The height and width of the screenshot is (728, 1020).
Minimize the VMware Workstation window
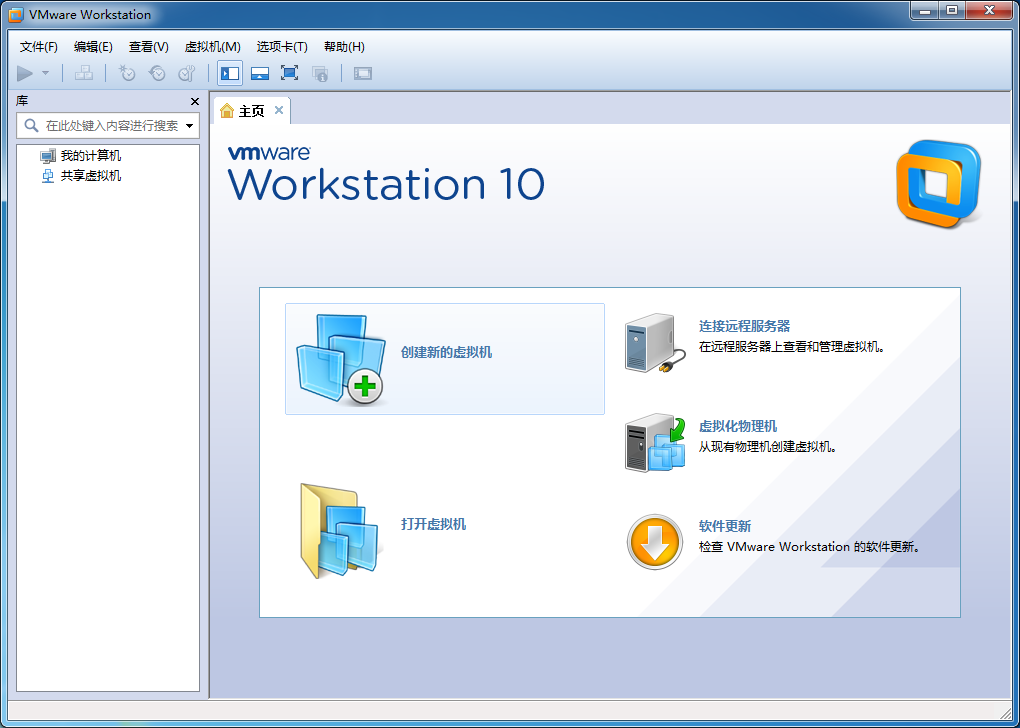pyautogui.click(x=925, y=10)
